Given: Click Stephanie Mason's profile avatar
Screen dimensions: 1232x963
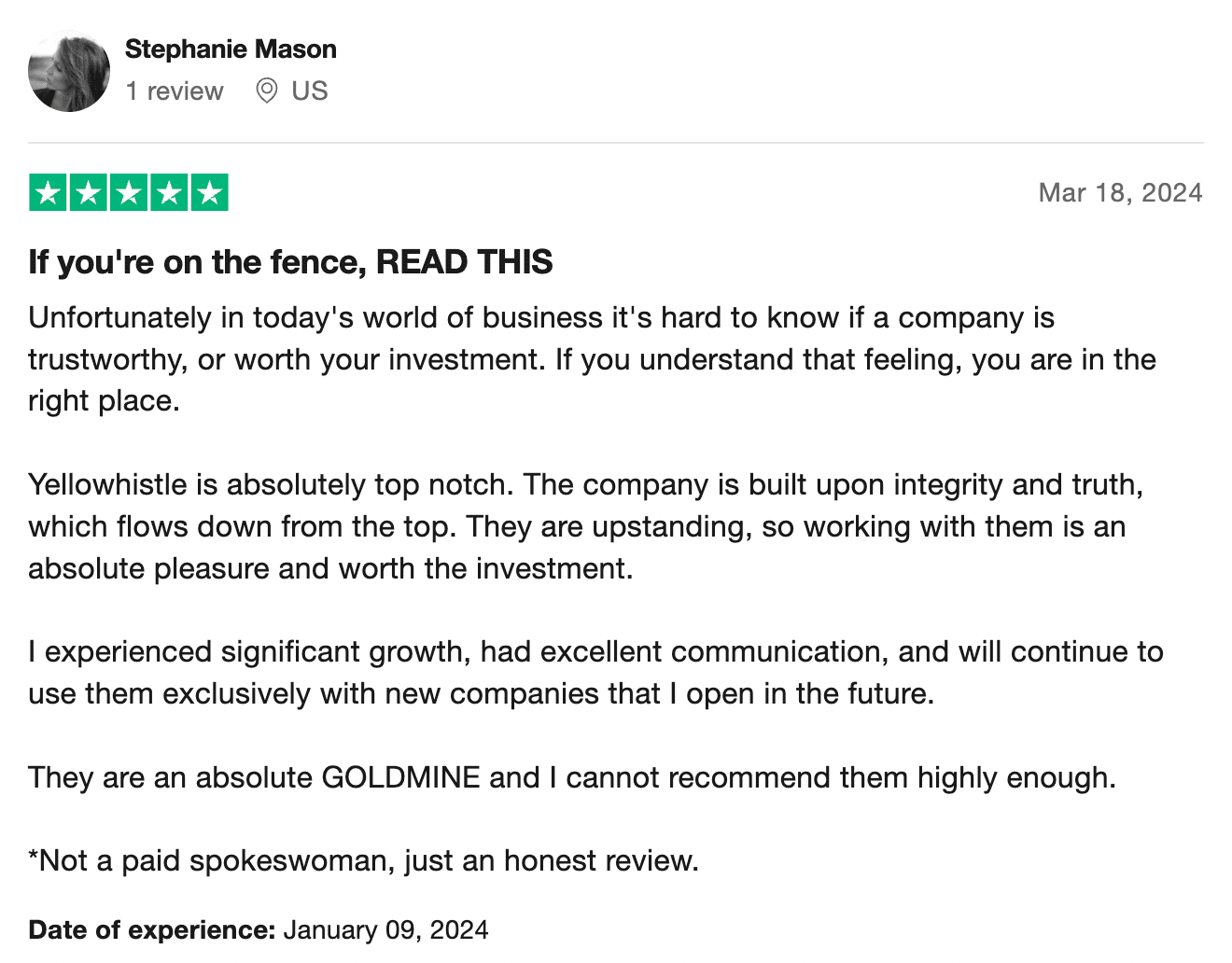Looking at the screenshot, I should coord(69,71).
